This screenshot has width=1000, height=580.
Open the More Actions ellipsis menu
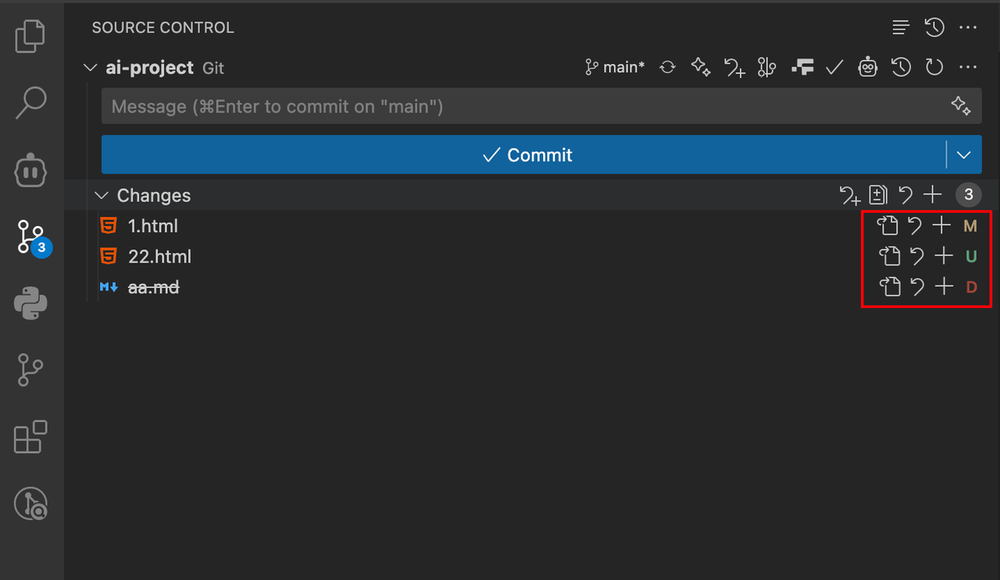point(966,27)
